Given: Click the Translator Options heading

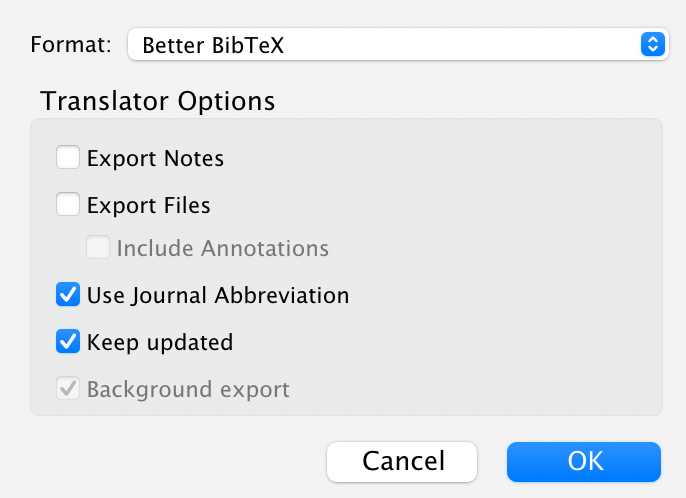Looking at the screenshot, I should [x=158, y=102].
